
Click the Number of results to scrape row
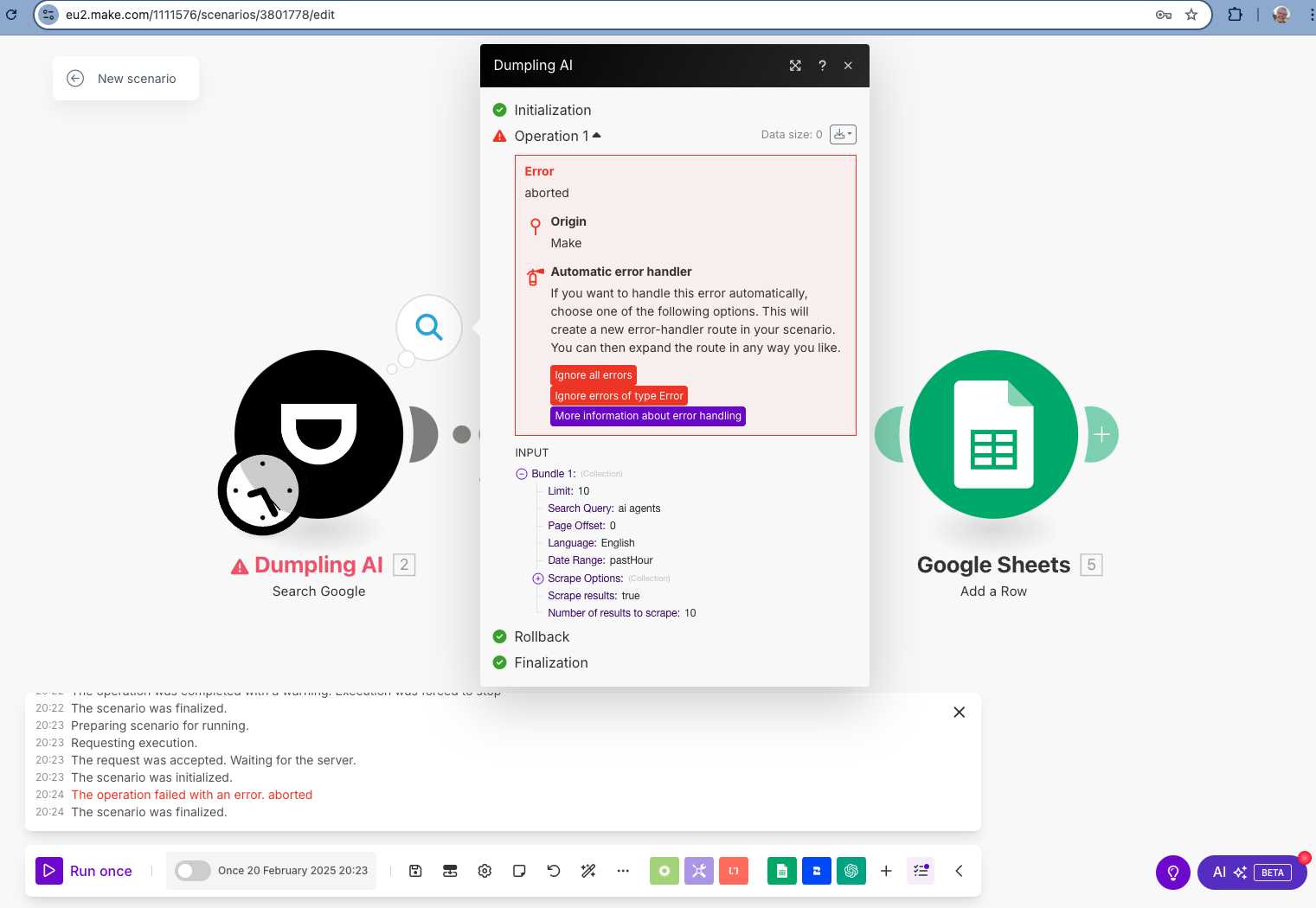pyautogui.click(x=622, y=613)
